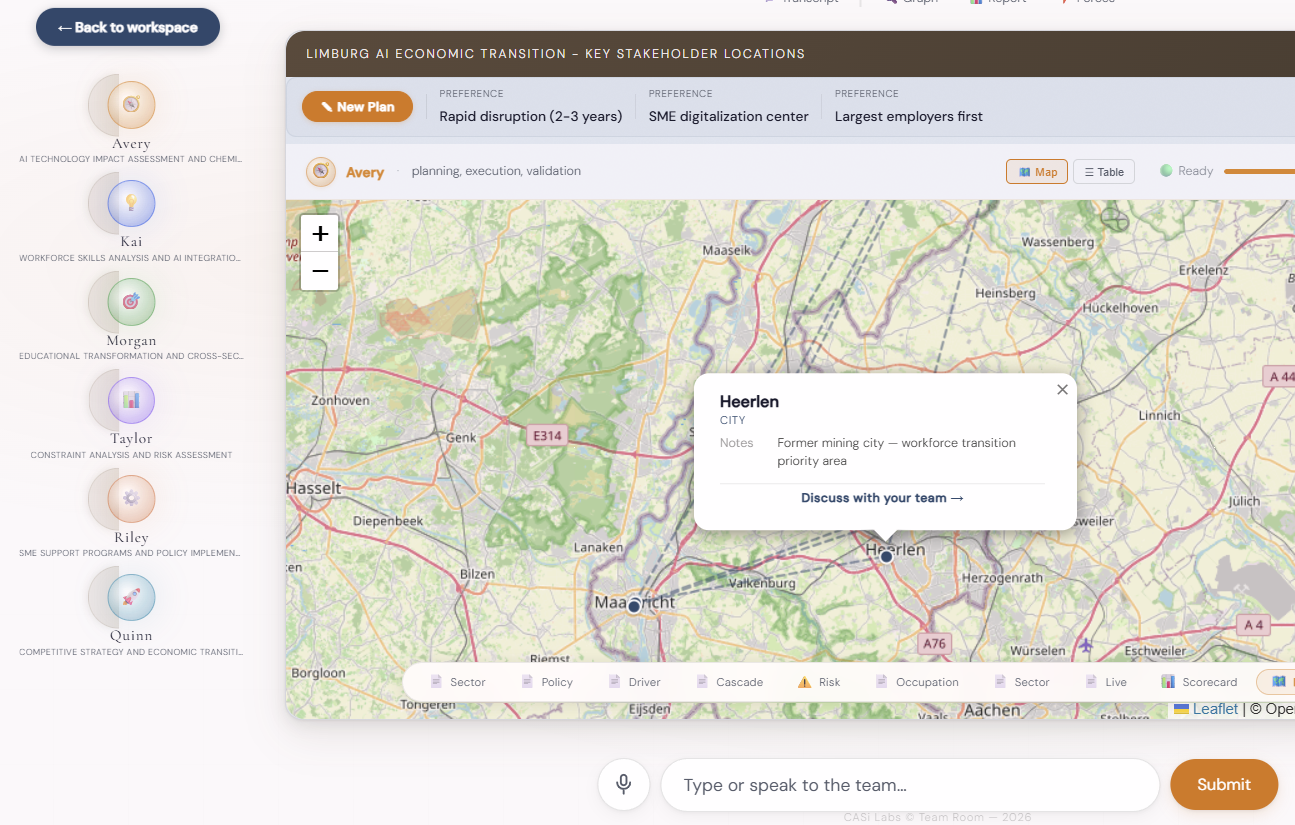The image size is (1295, 825).
Task: Choose Taylor's bar chart avatar icon
Action: (x=131, y=400)
